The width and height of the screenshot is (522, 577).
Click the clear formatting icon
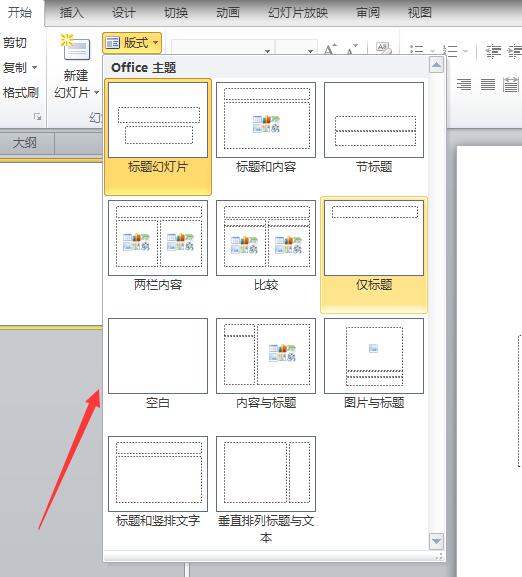[x=383, y=48]
